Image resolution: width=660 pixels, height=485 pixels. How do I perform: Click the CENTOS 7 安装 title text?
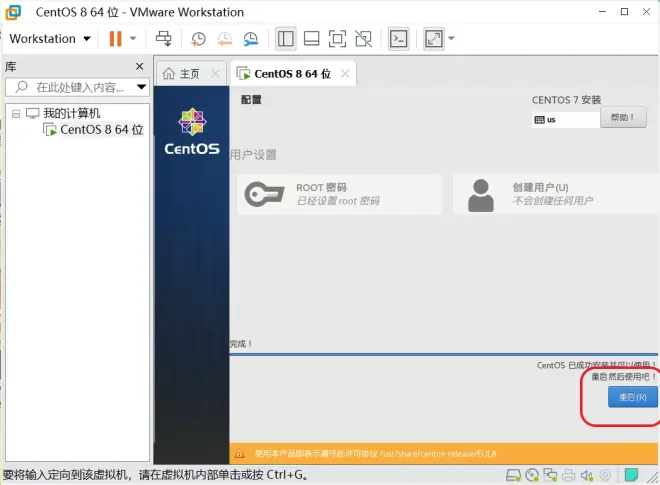(566, 100)
